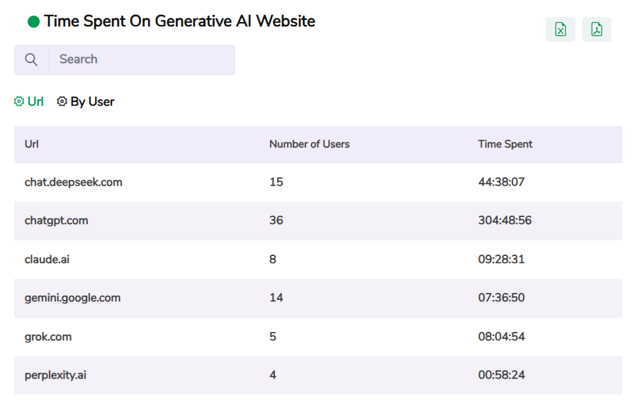Switch to the Url view tab
Viewport: 640px width, 417px height.
(x=35, y=102)
